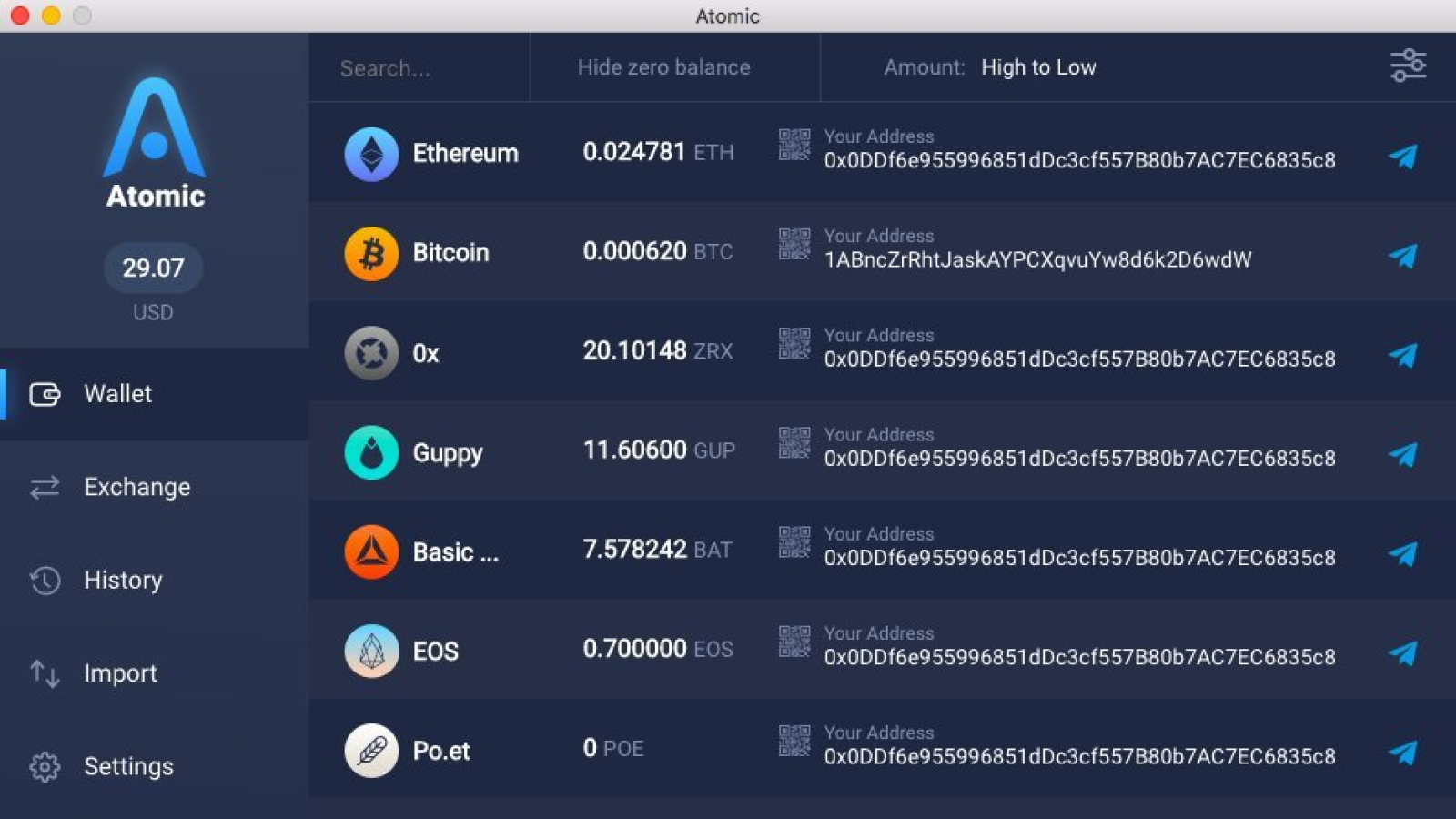Open the Import section

[x=154, y=673]
